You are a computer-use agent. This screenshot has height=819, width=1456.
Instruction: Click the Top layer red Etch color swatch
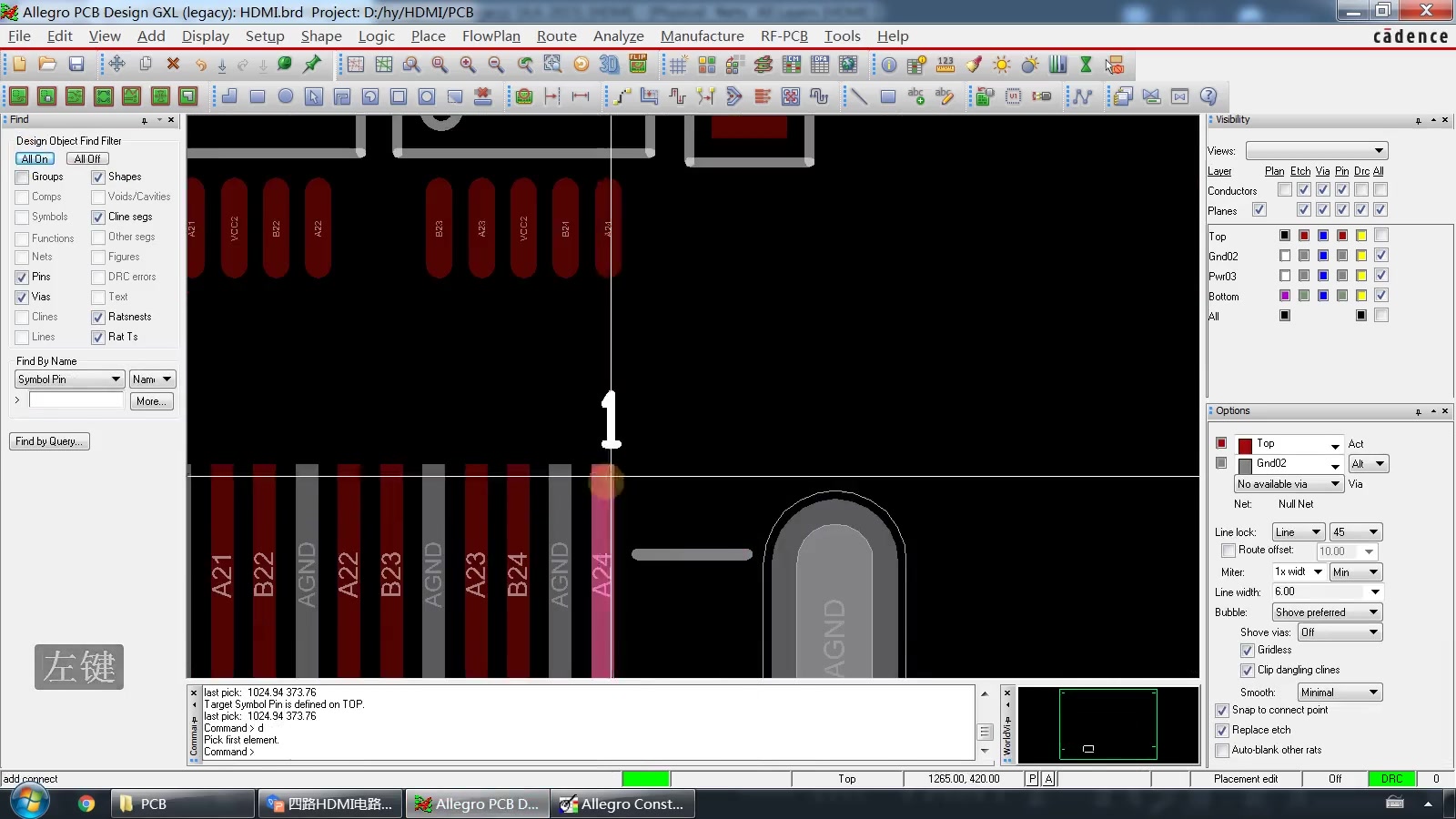pyautogui.click(x=1304, y=236)
